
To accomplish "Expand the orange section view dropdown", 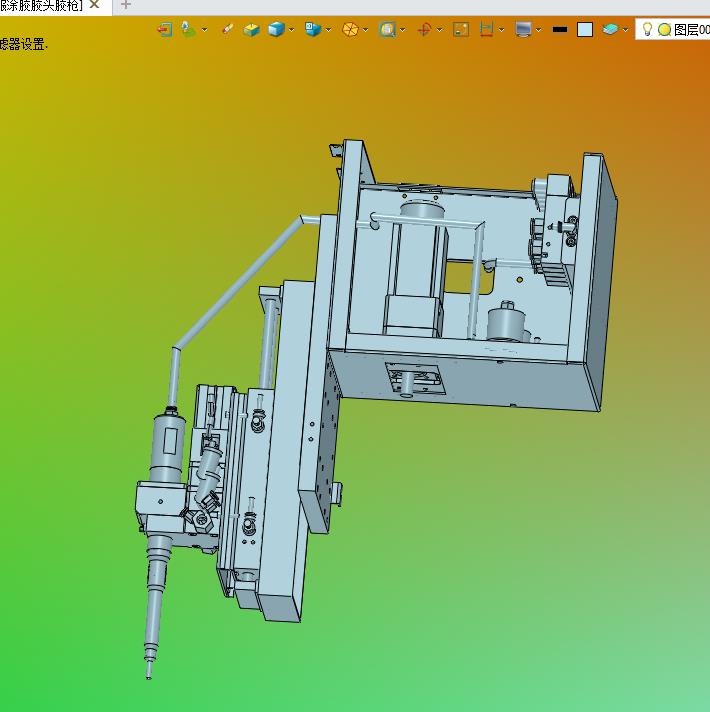I will [365, 30].
